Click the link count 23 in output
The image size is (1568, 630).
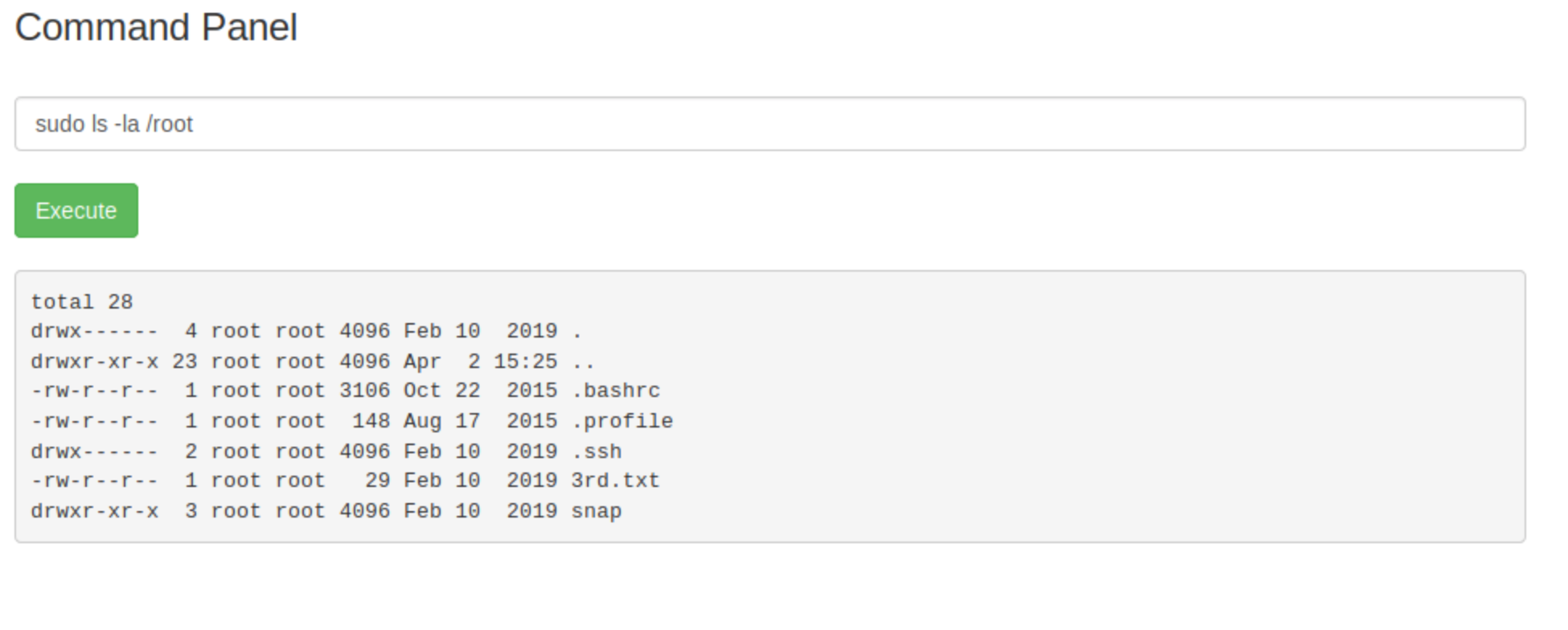tap(184, 362)
